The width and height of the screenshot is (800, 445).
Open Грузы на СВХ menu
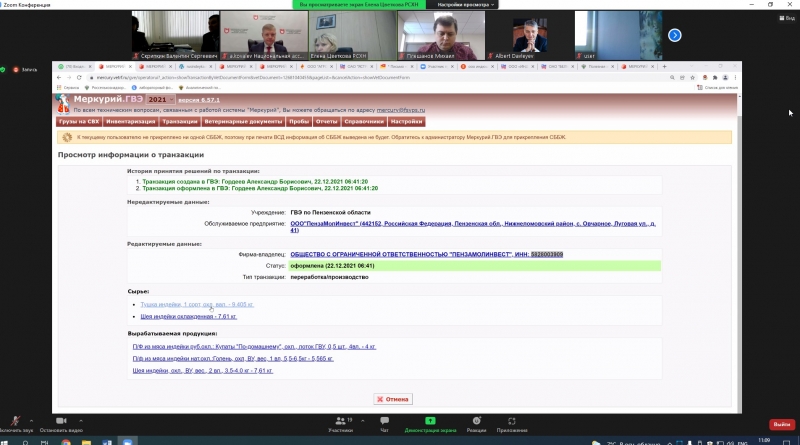79,121
